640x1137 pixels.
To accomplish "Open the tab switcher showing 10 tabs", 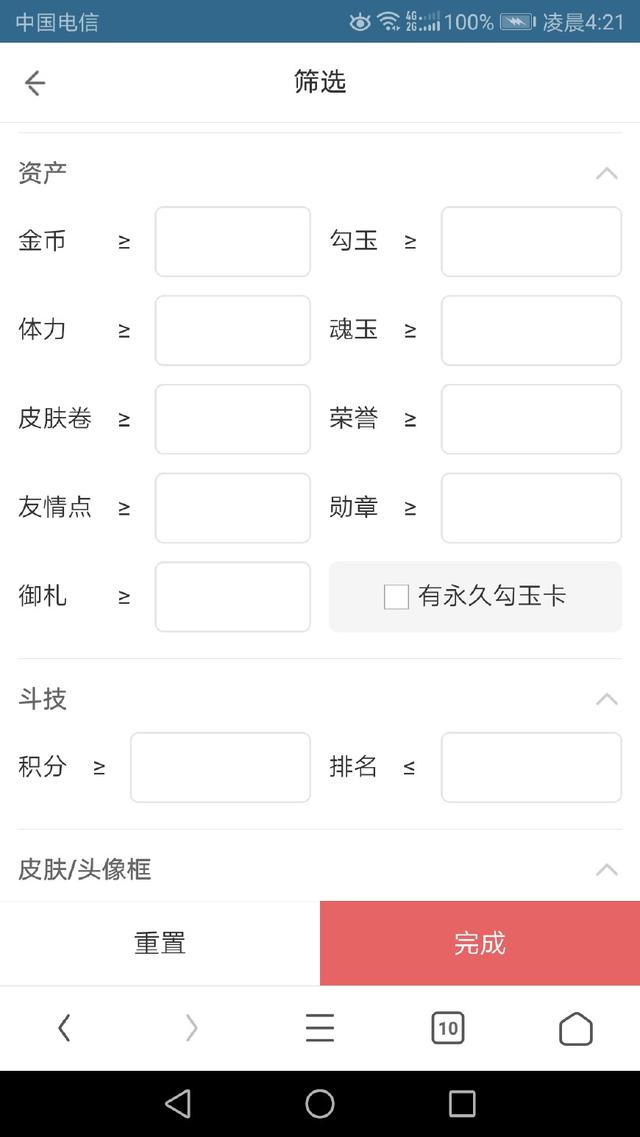I will point(448,1027).
